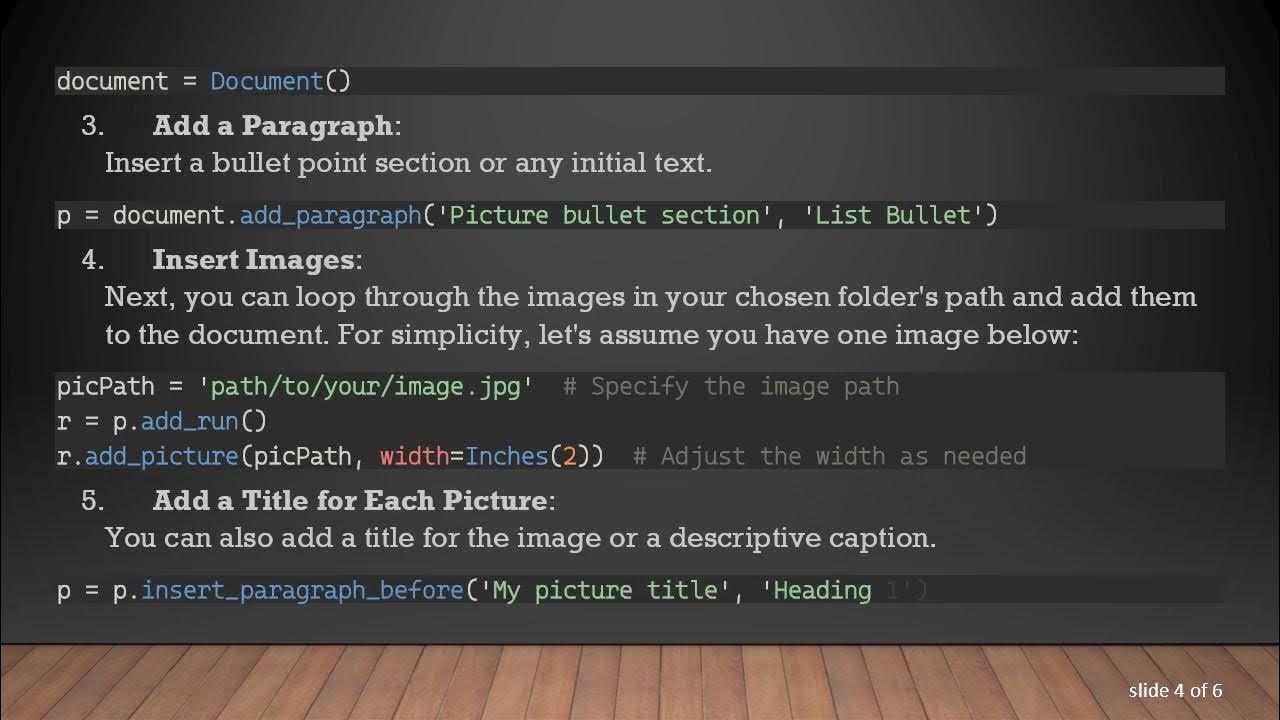
Task: Click the 'You can also add a title' sentence
Action: (520, 538)
